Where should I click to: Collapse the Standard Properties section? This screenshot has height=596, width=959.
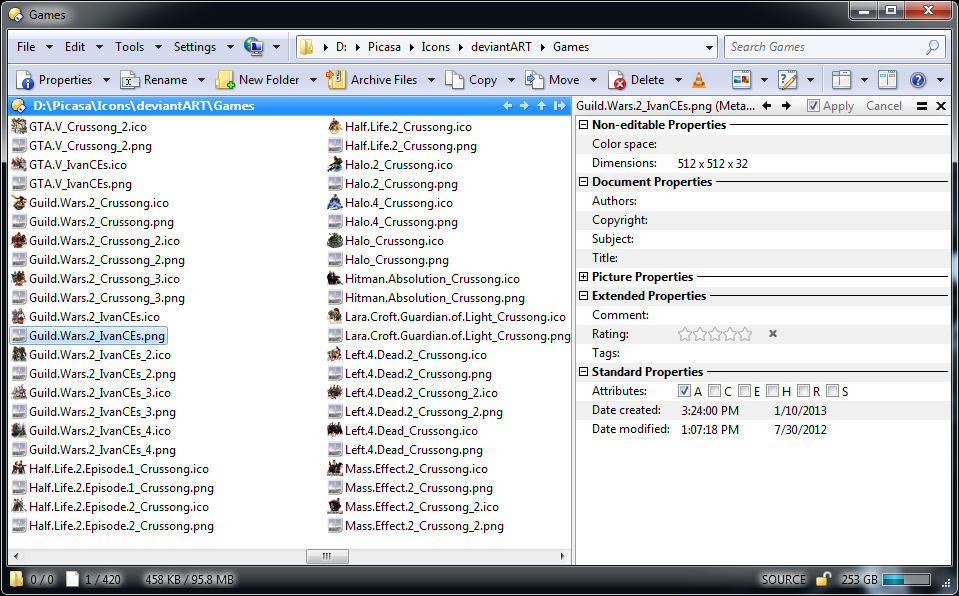coord(583,371)
